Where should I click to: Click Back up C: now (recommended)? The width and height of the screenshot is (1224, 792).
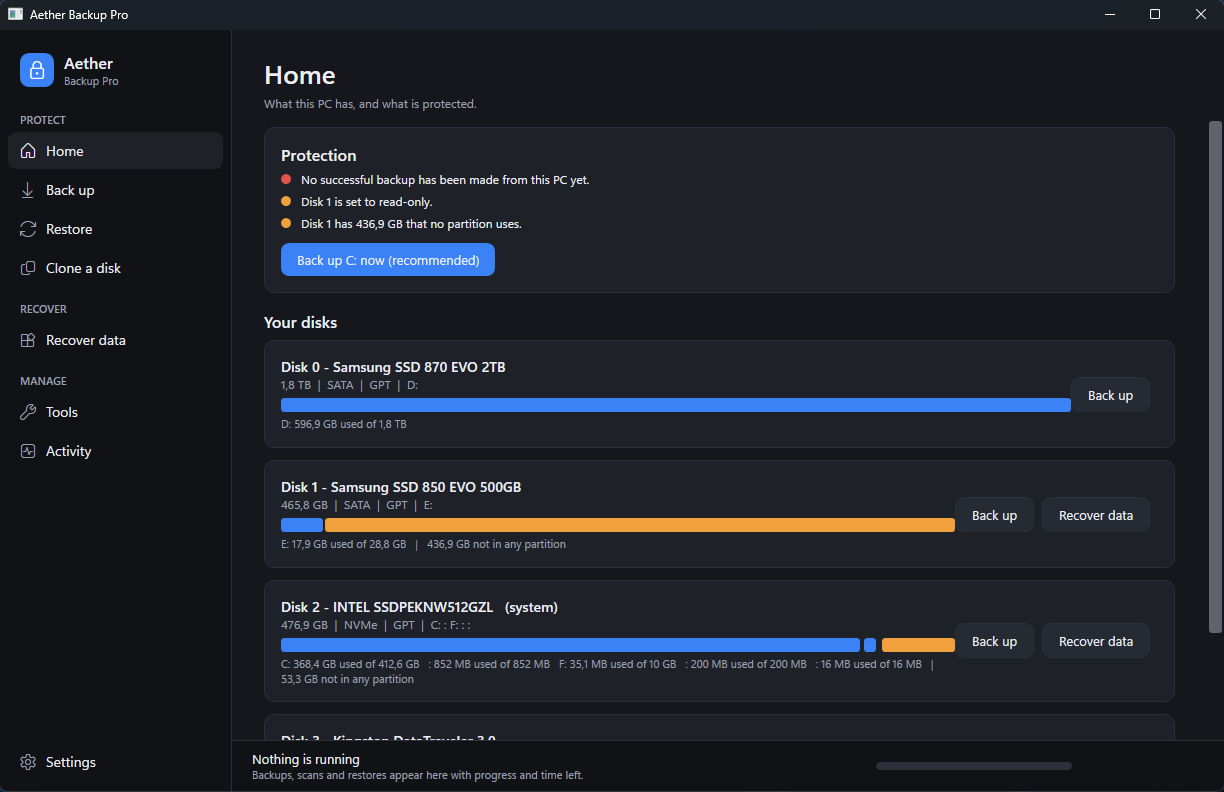tap(388, 260)
